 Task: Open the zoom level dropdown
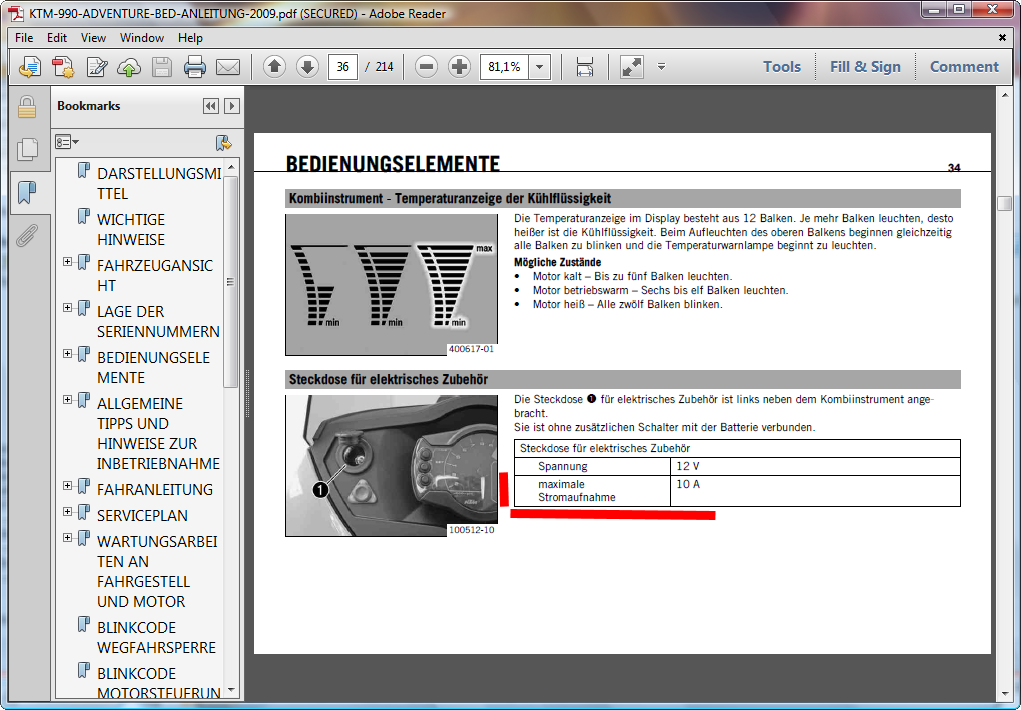(540, 67)
